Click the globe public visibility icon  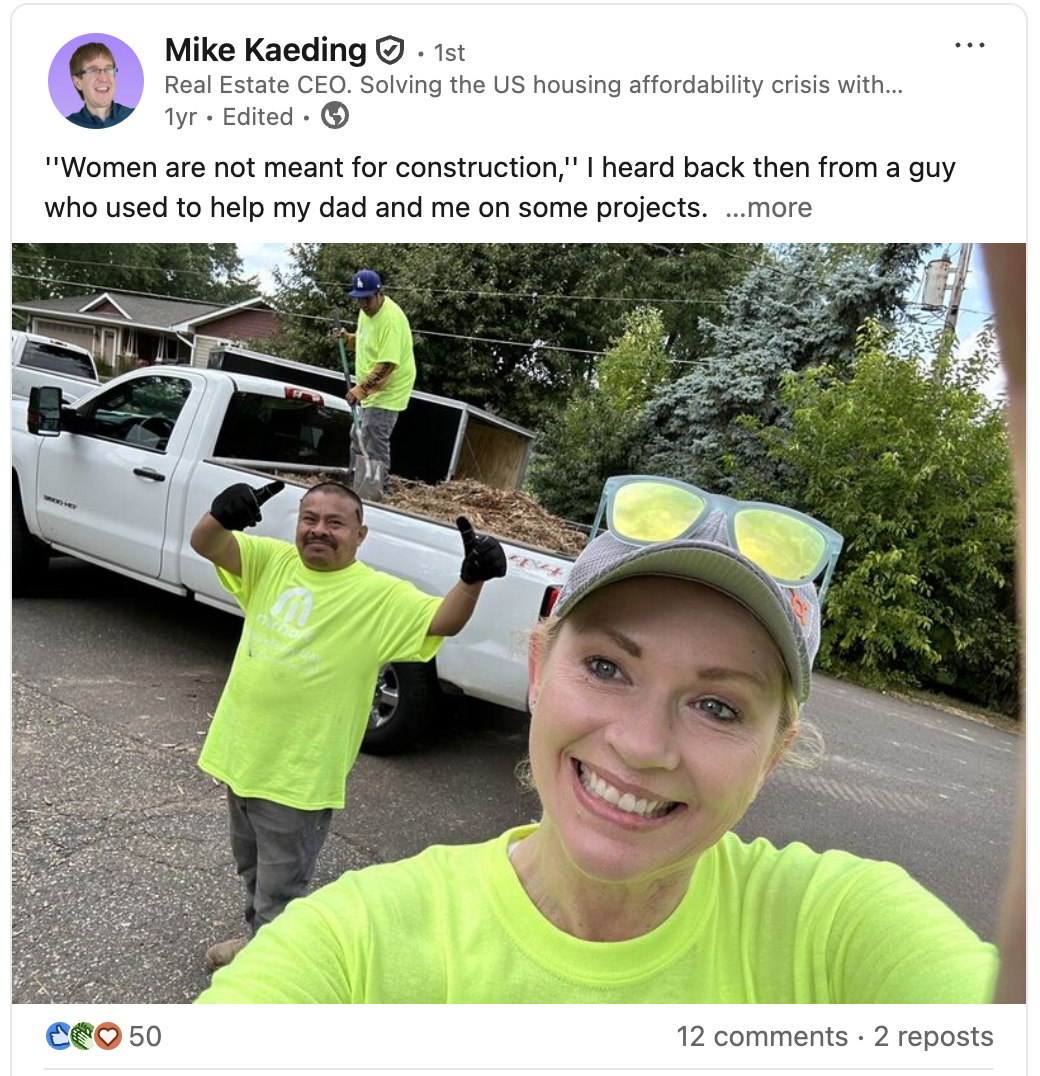[x=335, y=115]
